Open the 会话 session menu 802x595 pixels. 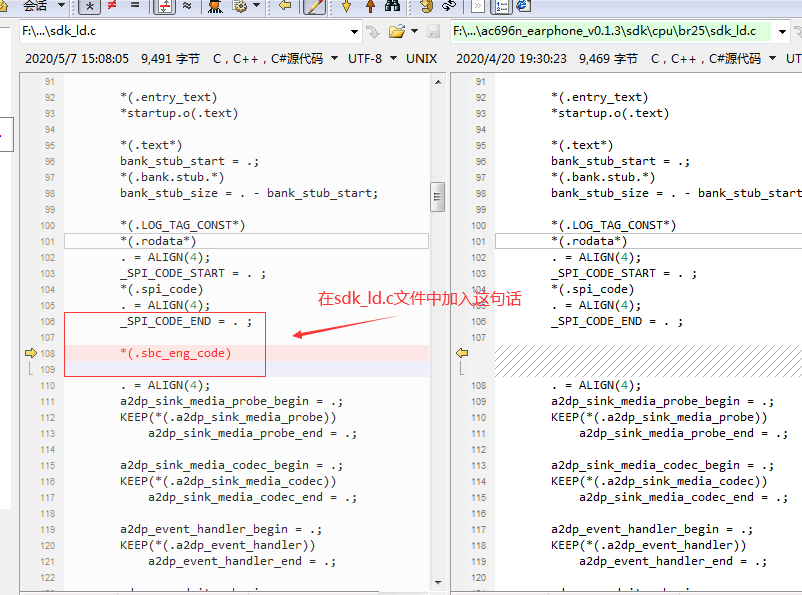coord(43,6)
